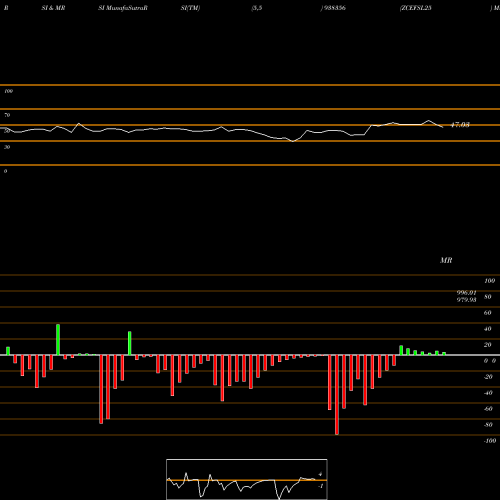
Task: Click the tallest green MR histogram bar
Action: [58, 340]
